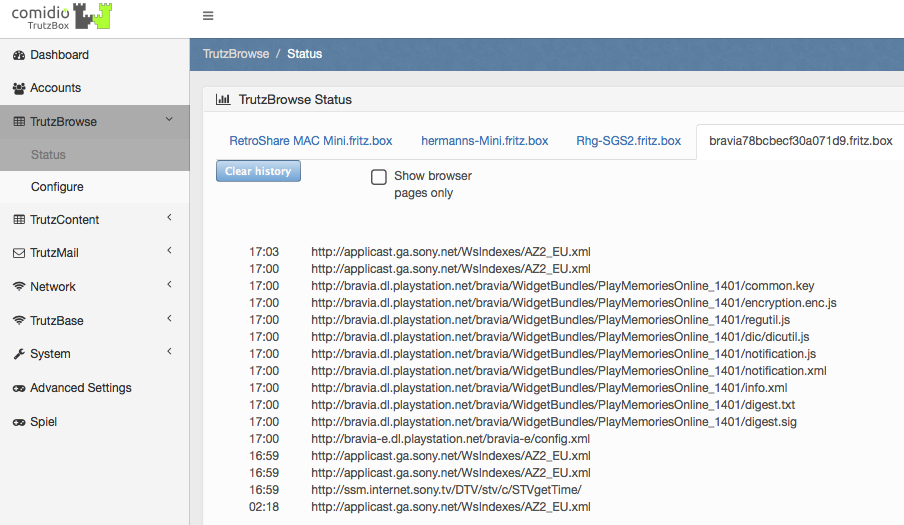Click the encryption.enc.js URL entry
904x525 pixels.
pyautogui.click(x=574, y=303)
